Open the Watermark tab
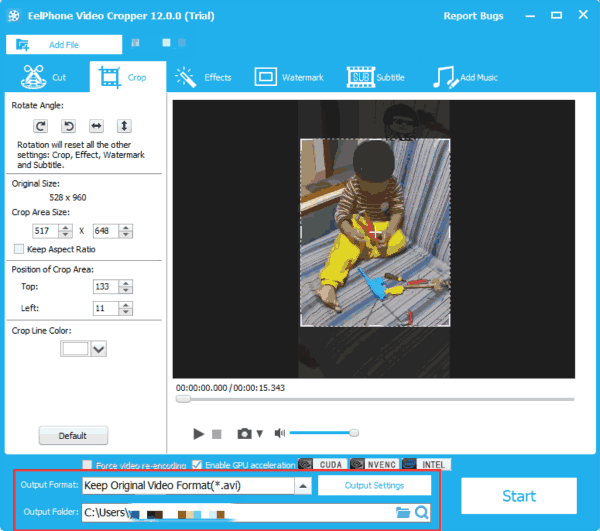 (x=289, y=77)
